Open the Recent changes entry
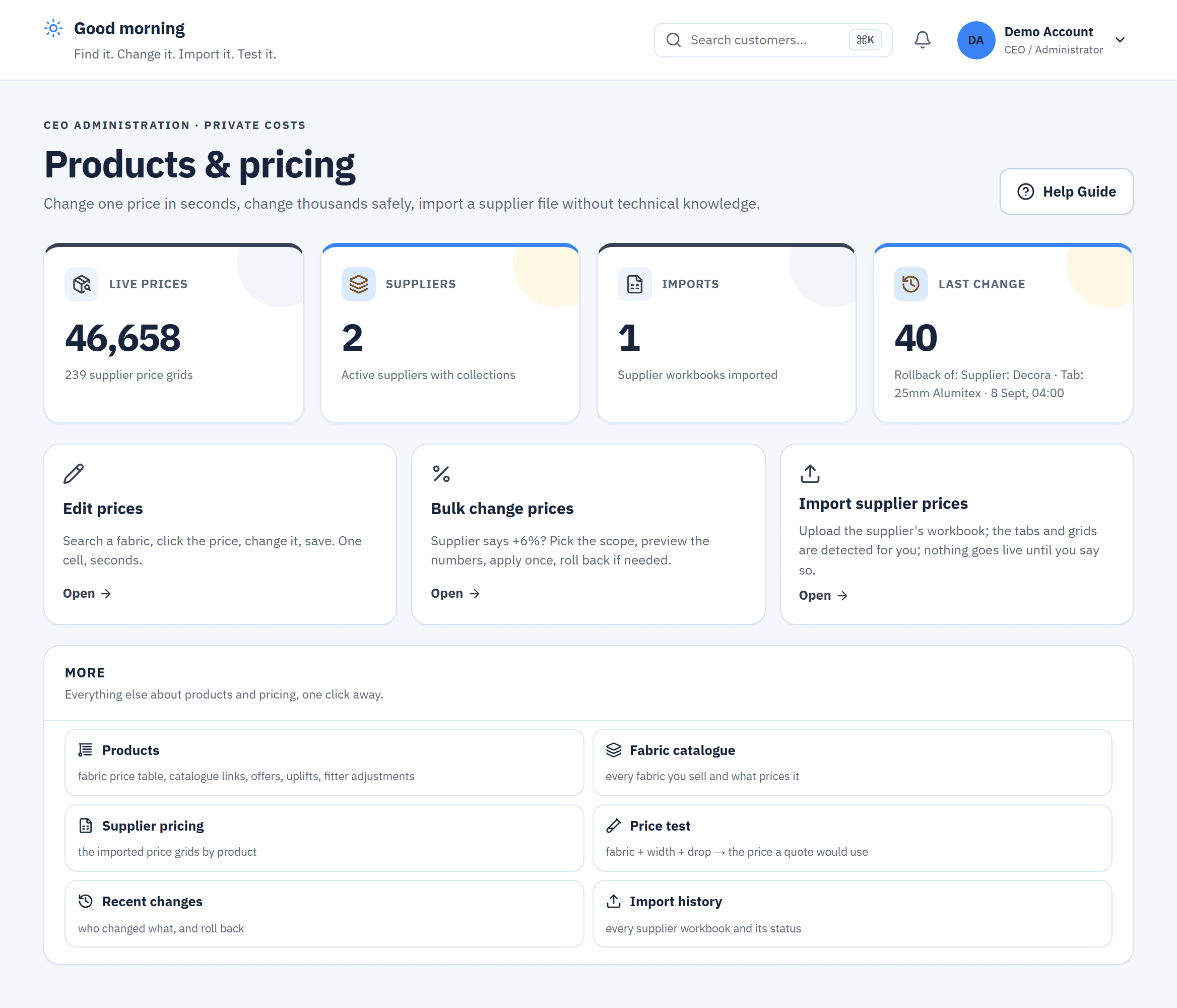This screenshot has height=1008, width=1177. (x=324, y=914)
